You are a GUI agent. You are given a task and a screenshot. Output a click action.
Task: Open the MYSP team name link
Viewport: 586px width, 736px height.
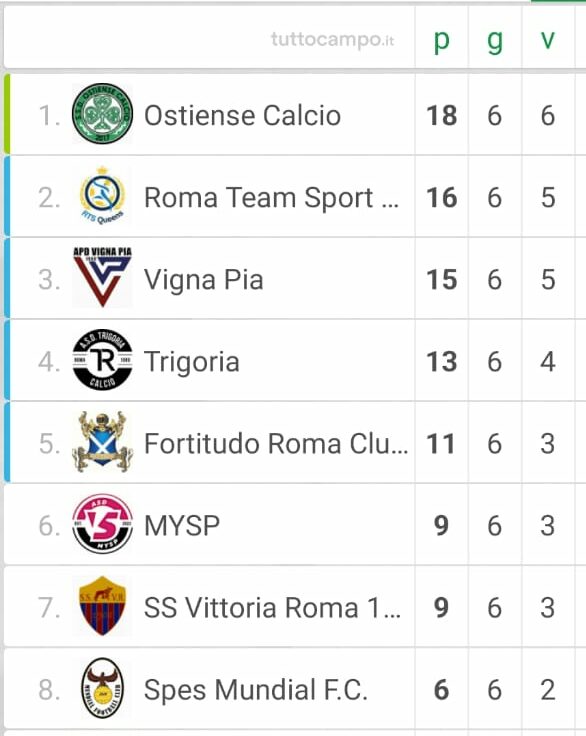[182, 526]
